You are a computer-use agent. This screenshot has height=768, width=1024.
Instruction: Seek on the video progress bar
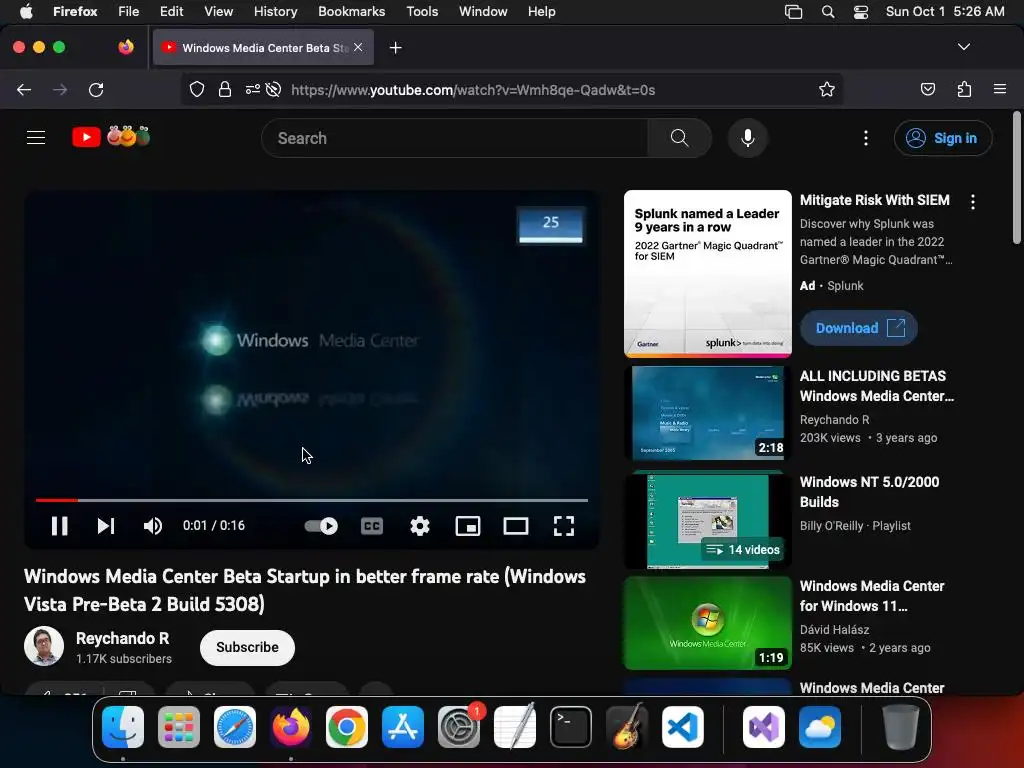pyautogui.click(x=312, y=500)
